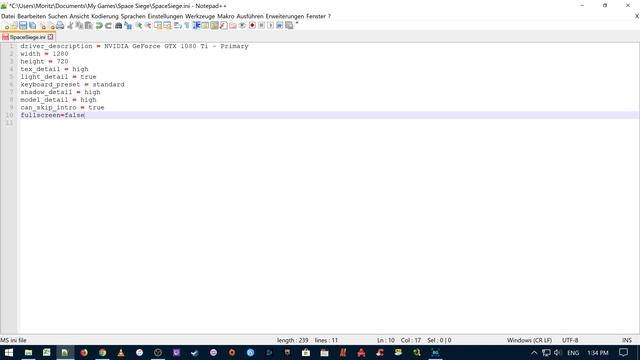Open the Einstellungen menu
This screenshot has height=360, width=640.
point(165,16)
